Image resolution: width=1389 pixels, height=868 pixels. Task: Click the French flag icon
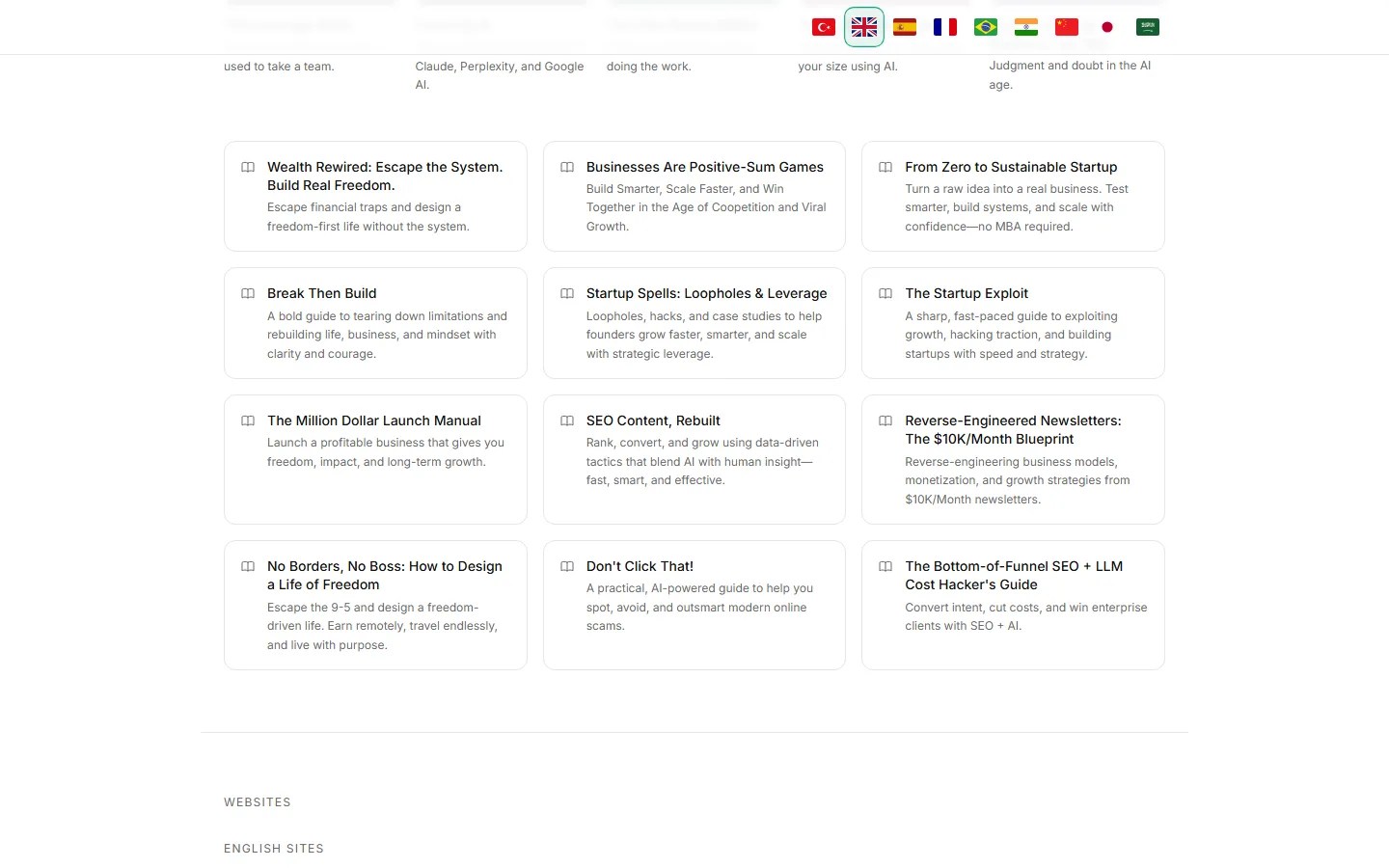(x=945, y=27)
